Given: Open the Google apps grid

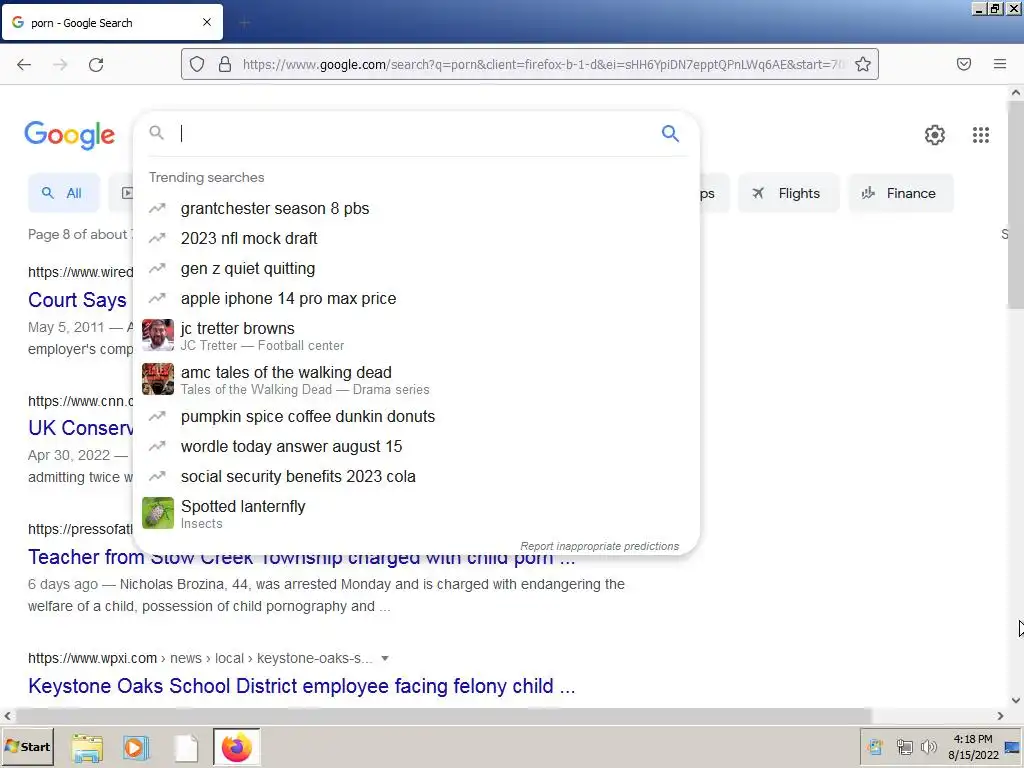Looking at the screenshot, I should [980, 135].
